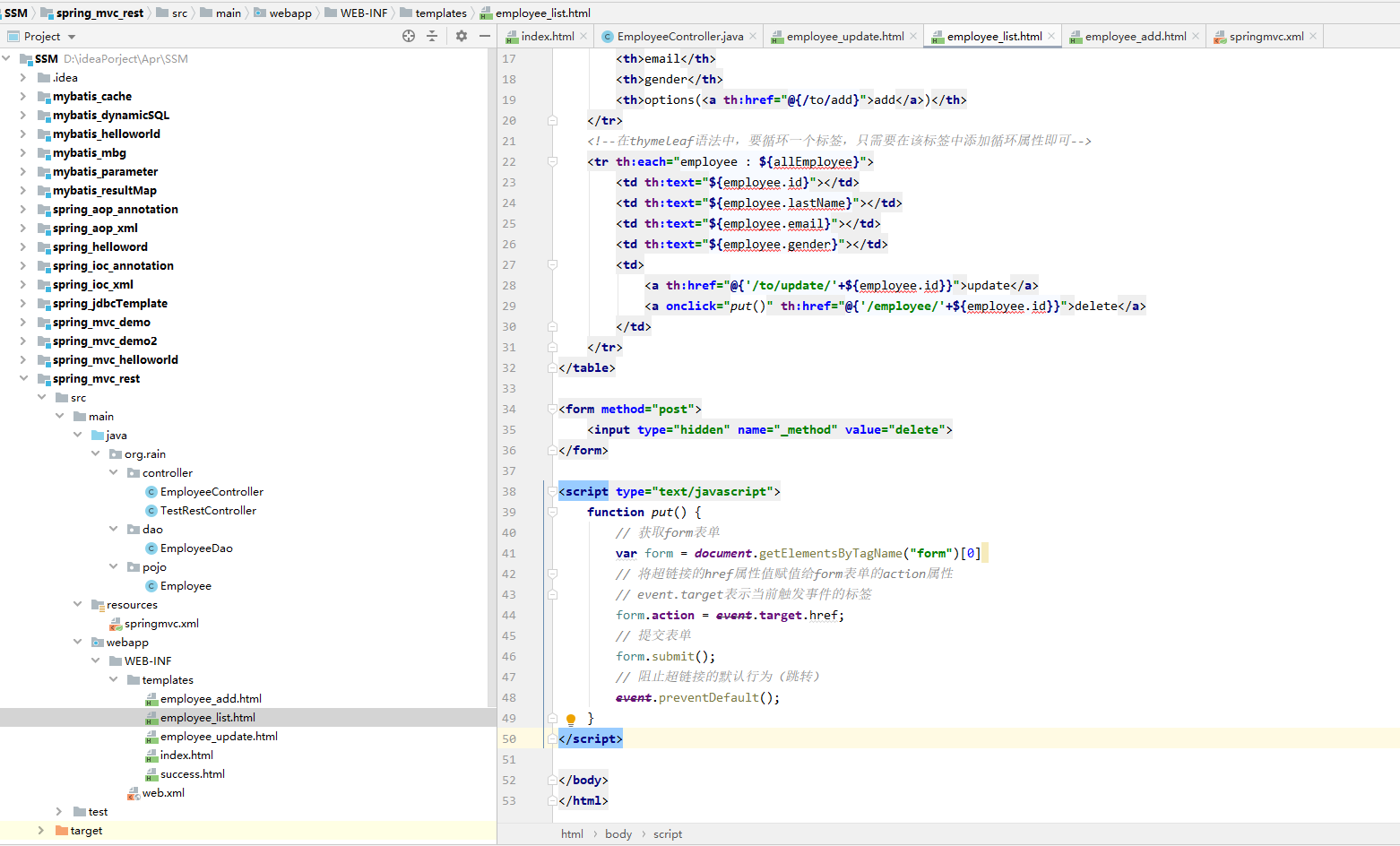Hide the Project tool window
The width and height of the screenshot is (1400, 846).
coord(485,36)
